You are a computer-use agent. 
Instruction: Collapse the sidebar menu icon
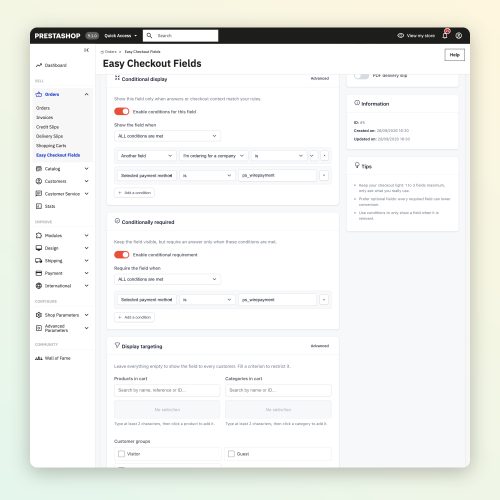pos(86,50)
